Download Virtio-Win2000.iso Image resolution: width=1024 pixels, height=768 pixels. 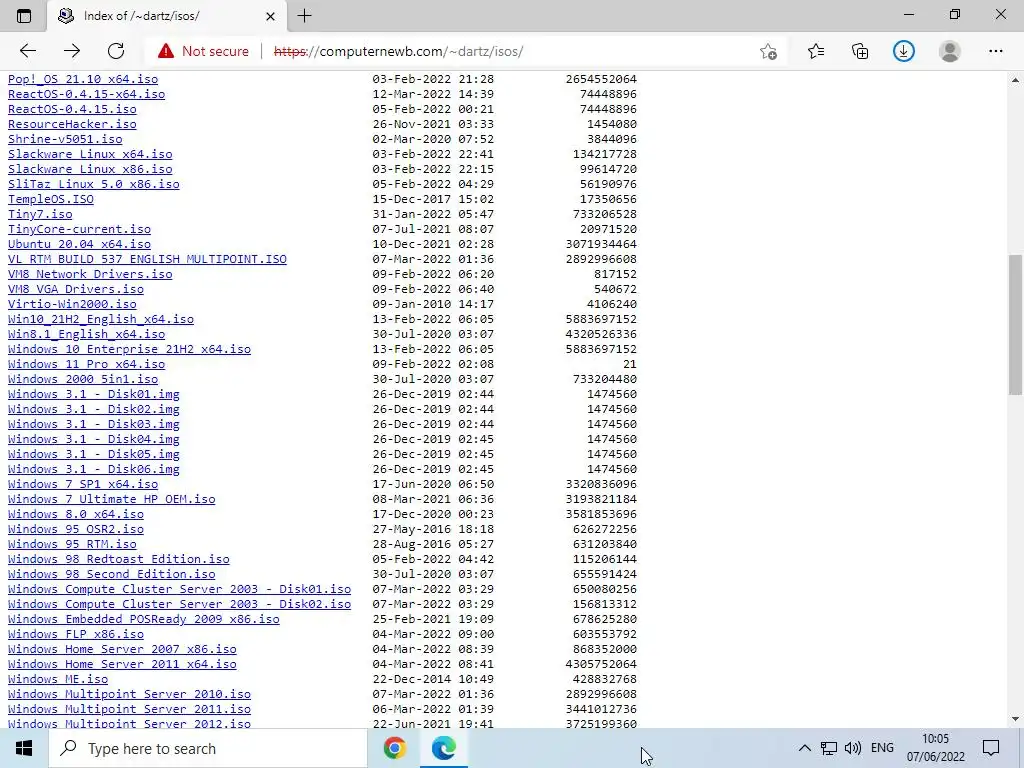click(x=72, y=304)
